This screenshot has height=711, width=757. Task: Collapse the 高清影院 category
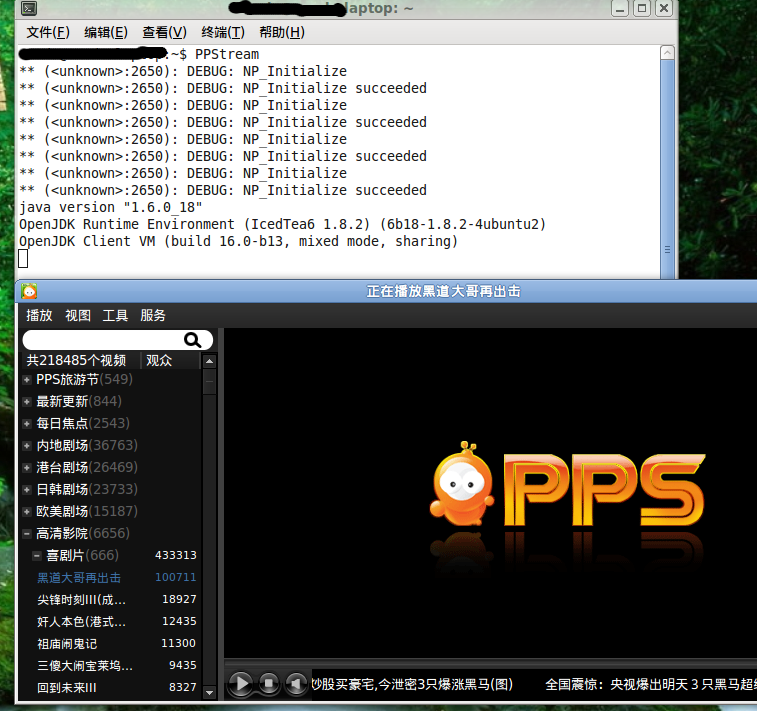click(x=27, y=534)
